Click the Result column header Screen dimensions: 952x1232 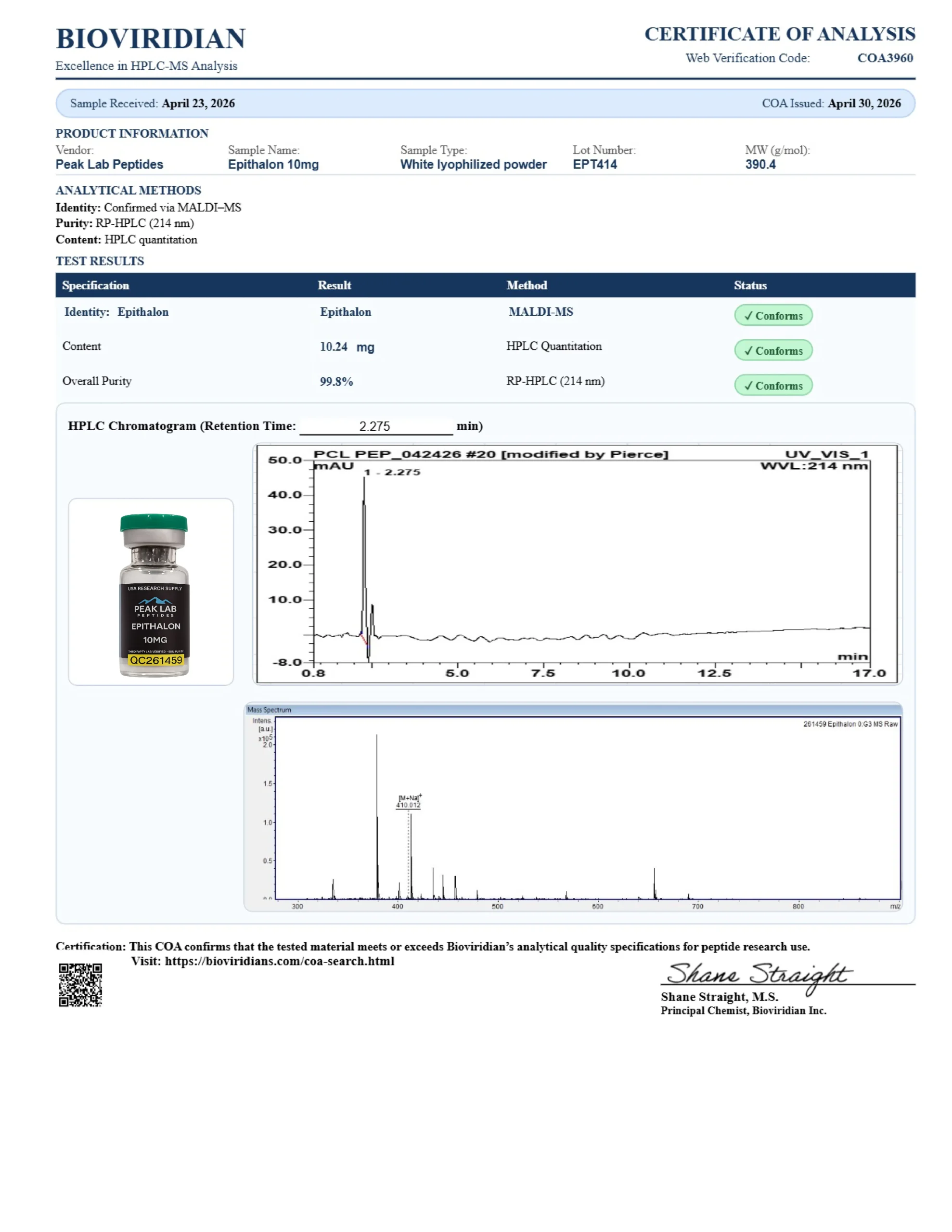[x=334, y=285]
